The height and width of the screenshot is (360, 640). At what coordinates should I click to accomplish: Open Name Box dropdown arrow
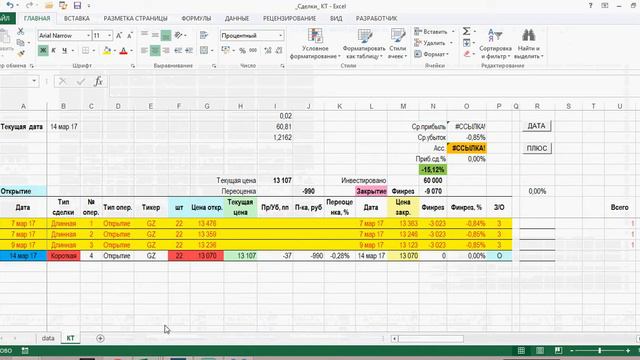tap(34, 81)
